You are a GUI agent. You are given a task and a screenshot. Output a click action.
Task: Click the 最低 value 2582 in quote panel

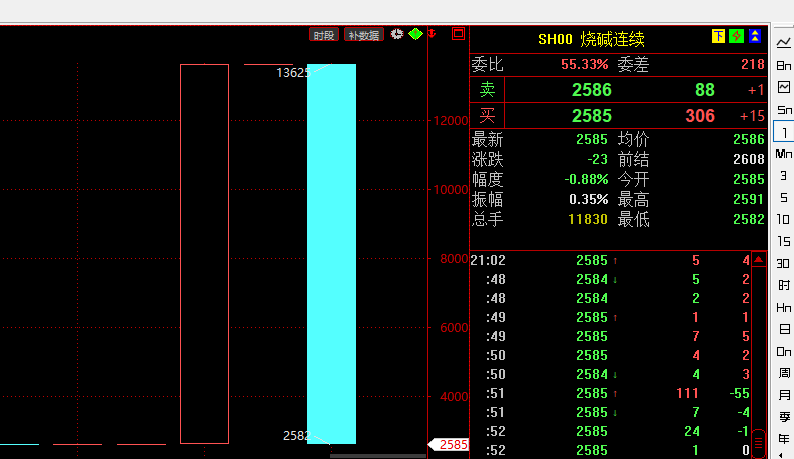pyautogui.click(x=748, y=219)
